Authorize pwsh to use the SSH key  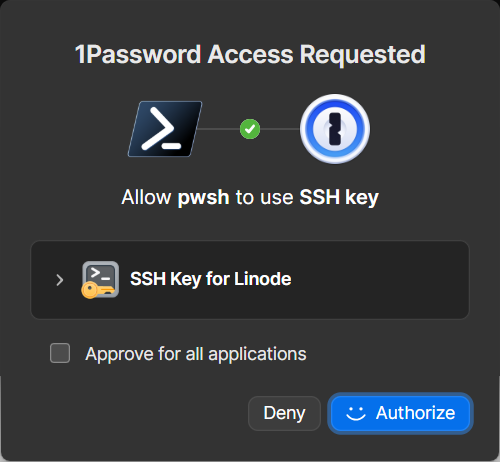(x=400, y=413)
